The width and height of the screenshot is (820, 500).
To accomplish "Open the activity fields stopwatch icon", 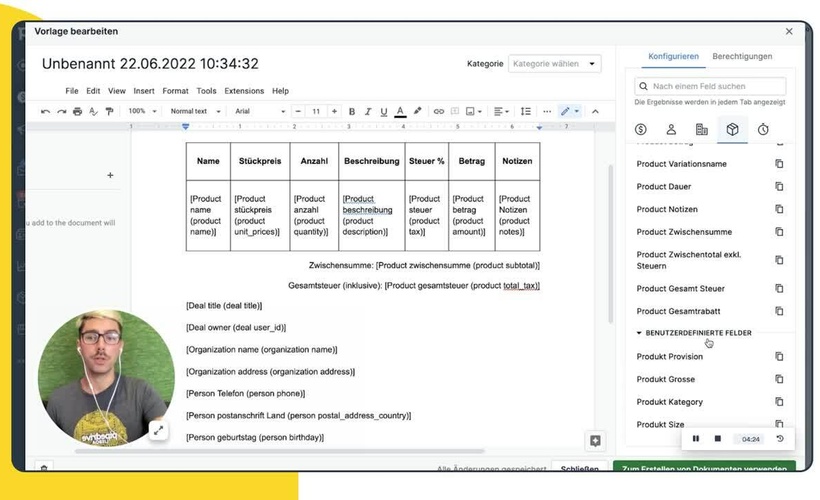I will [x=763, y=129].
